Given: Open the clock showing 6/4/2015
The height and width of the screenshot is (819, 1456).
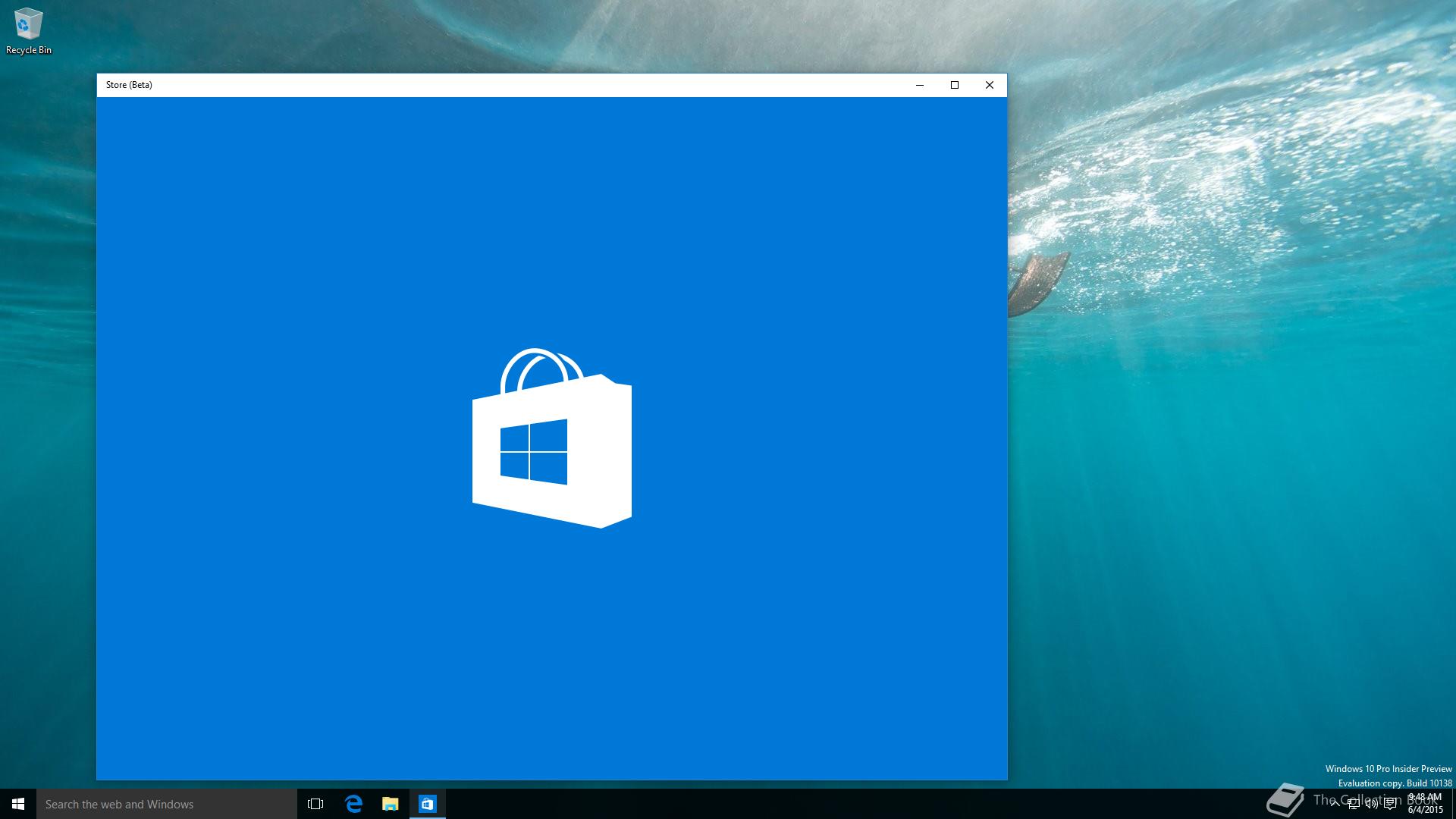Looking at the screenshot, I should 1425,804.
